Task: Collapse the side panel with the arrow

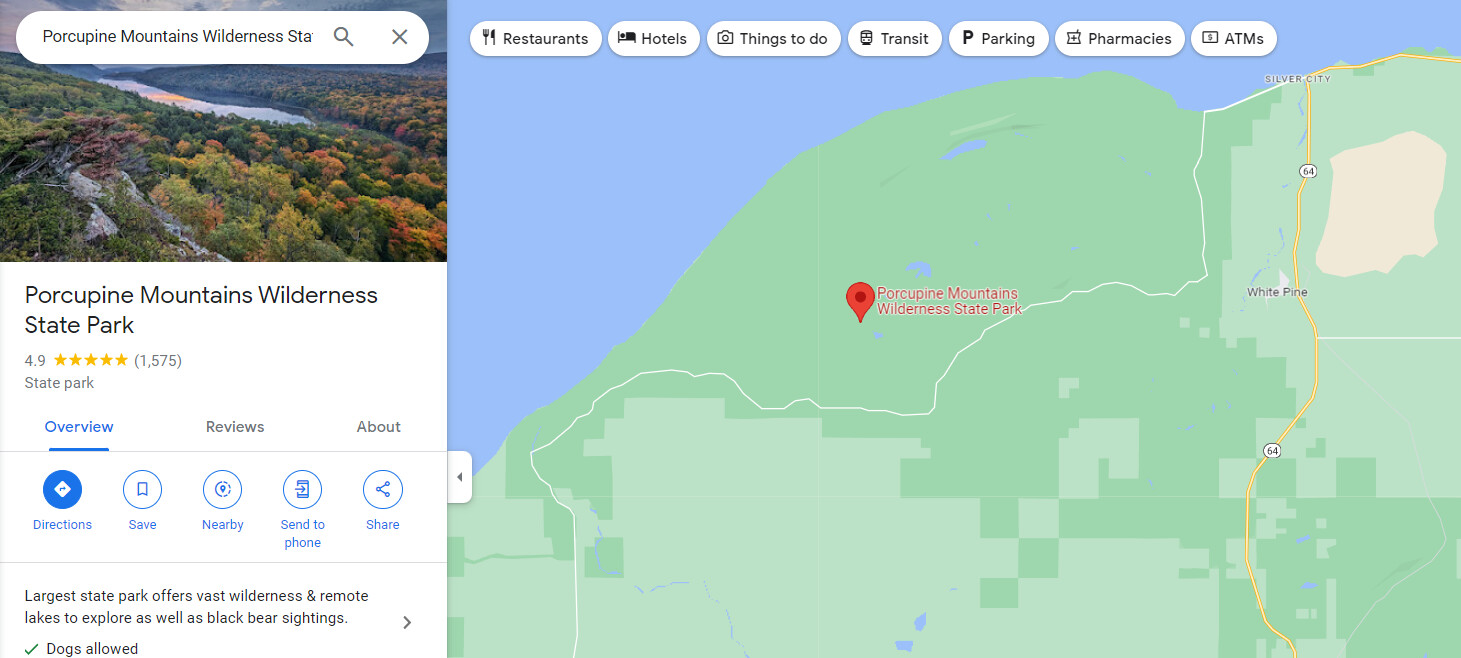Action: (460, 477)
